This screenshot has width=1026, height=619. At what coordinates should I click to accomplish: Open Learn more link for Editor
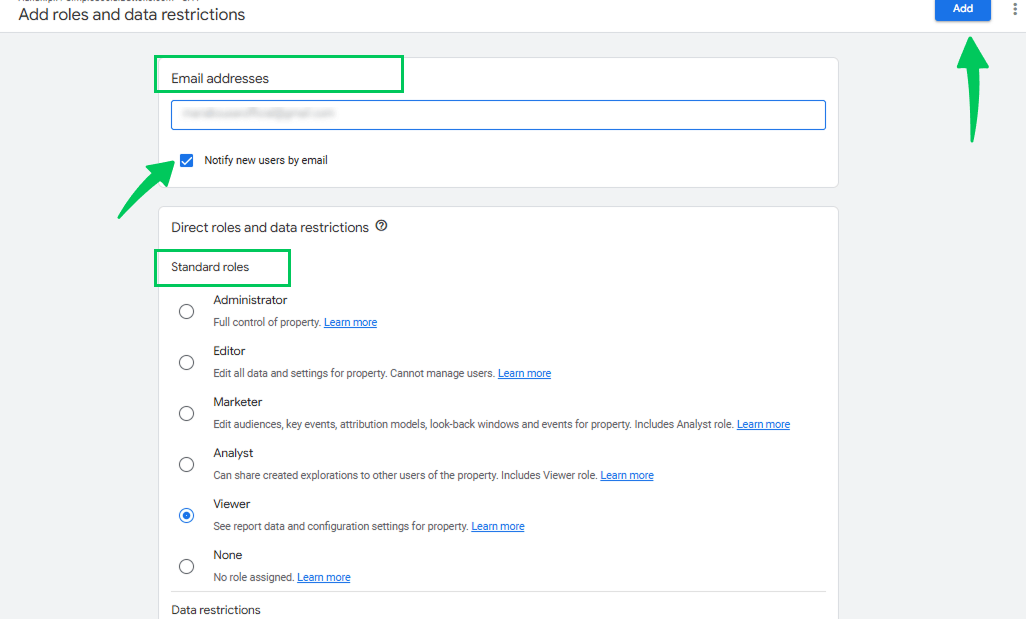(x=524, y=373)
